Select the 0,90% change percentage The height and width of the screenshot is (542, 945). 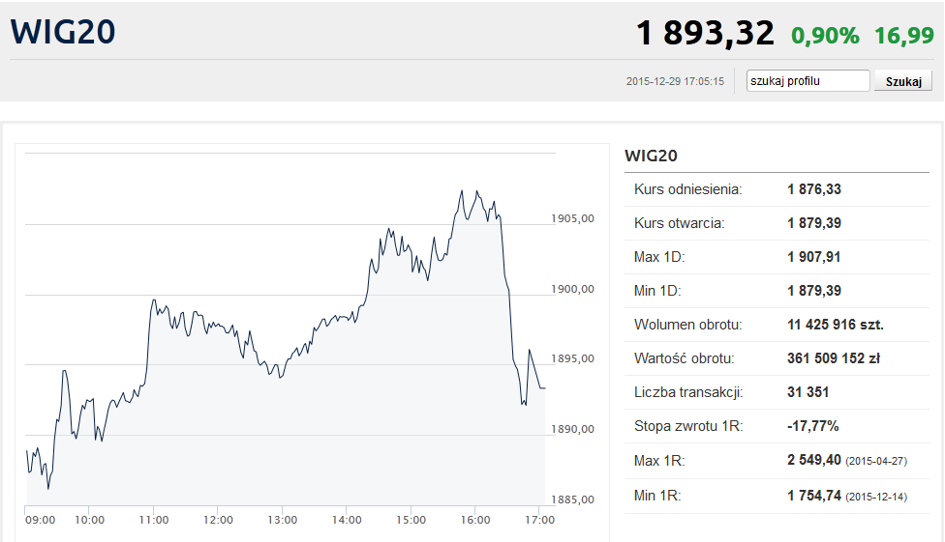tap(825, 36)
